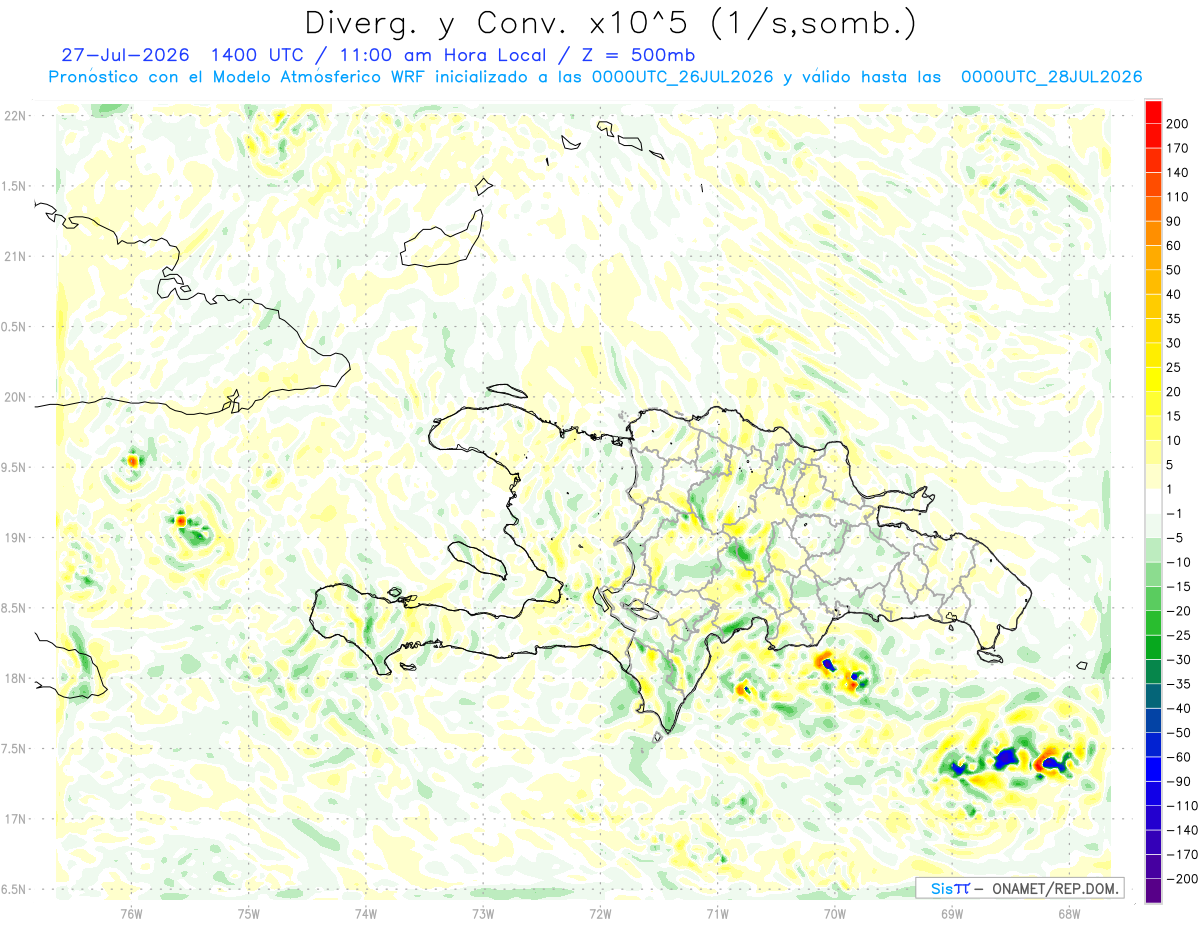The width and height of the screenshot is (1200, 927).
Task: Click the colorbar value 5
Action: click(1170, 465)
